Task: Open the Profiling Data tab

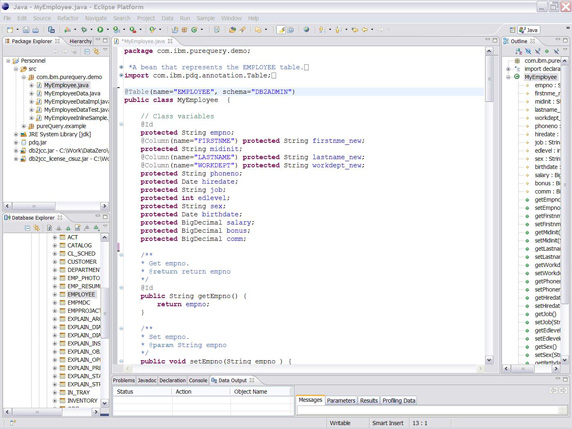Action: (x=398, y=401)
